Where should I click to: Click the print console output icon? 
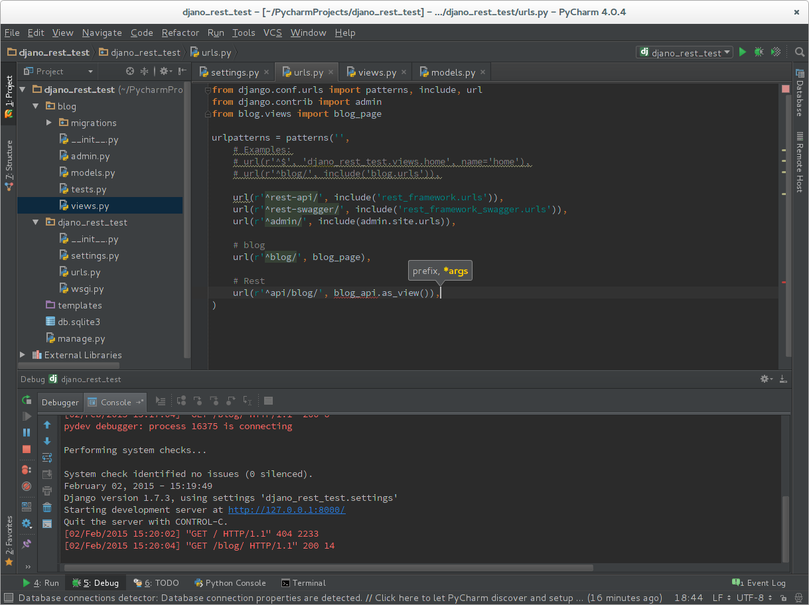coord(47,490)
